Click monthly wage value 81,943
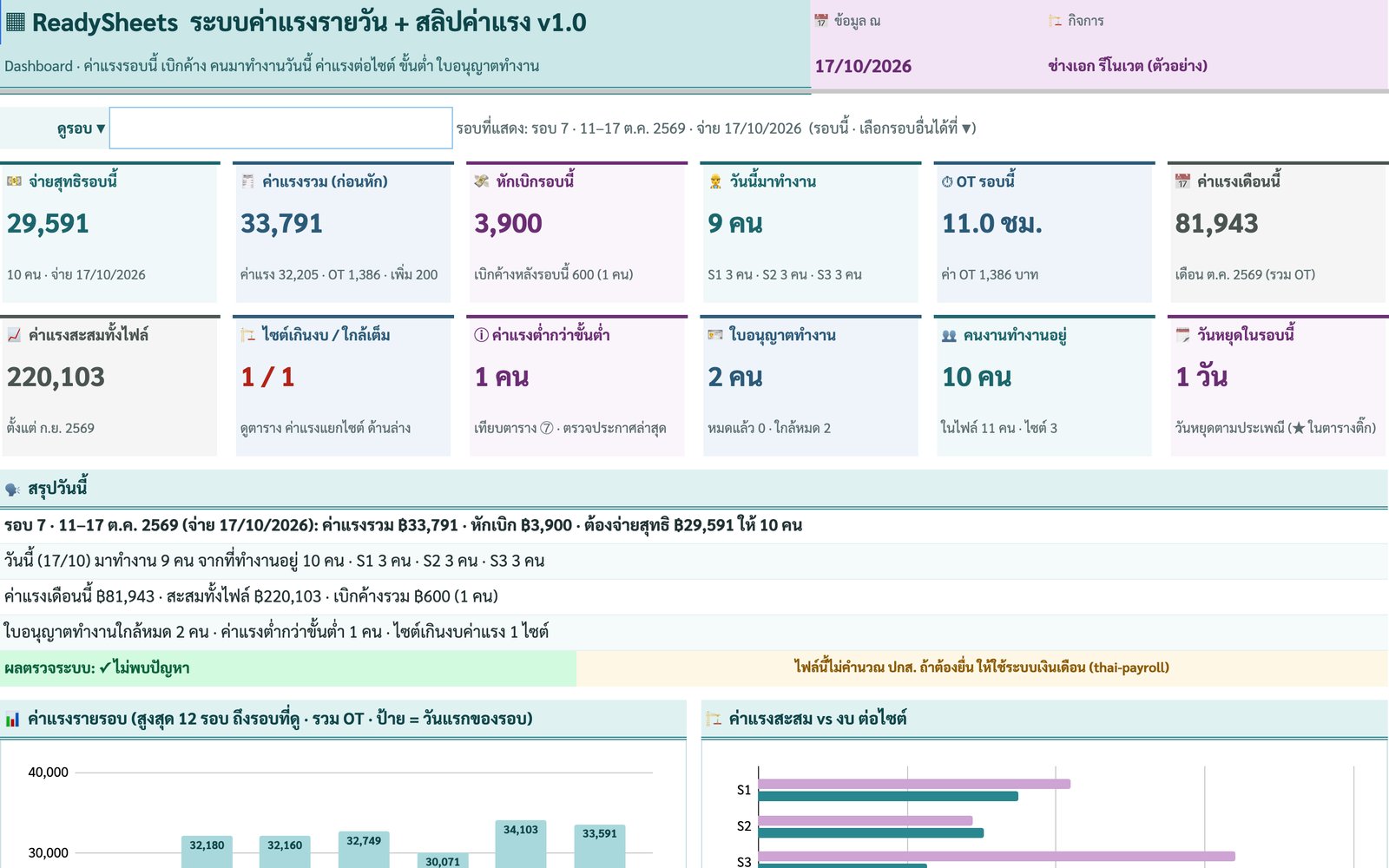This screenshot has height=868, width=1389. [x=1216, y=224]
